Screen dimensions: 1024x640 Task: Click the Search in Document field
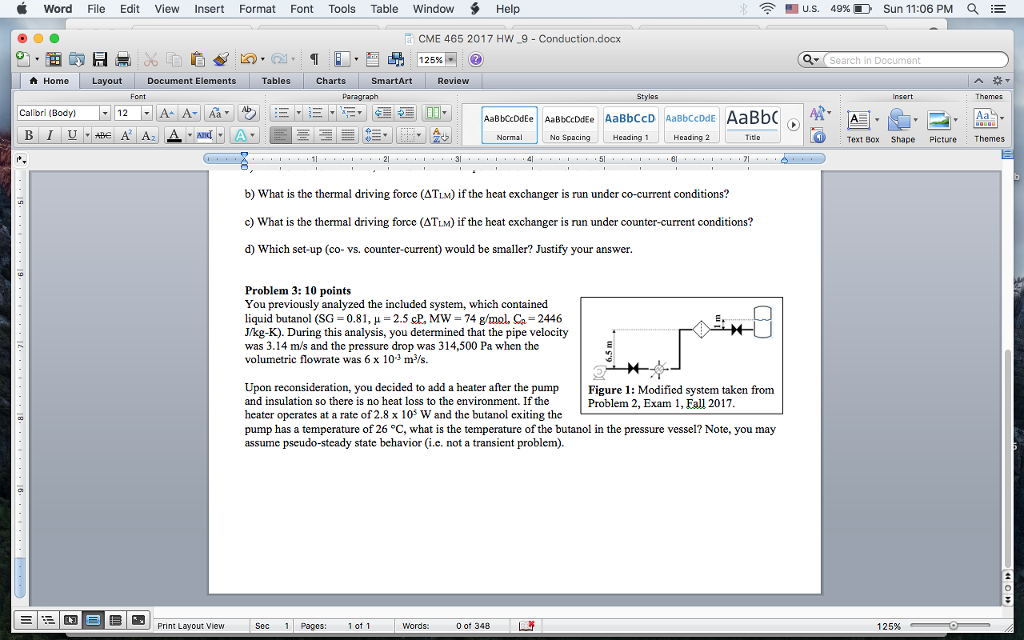click(913, 60)
